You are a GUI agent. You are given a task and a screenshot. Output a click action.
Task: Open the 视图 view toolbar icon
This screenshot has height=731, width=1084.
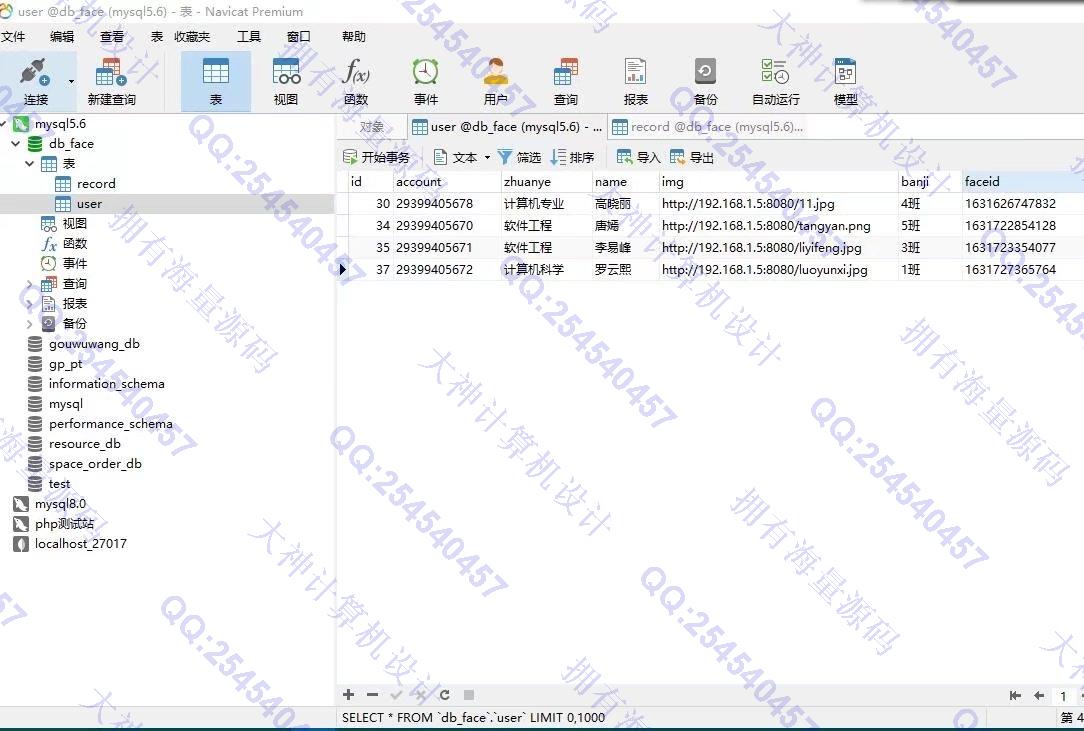(x=286, y=81)
